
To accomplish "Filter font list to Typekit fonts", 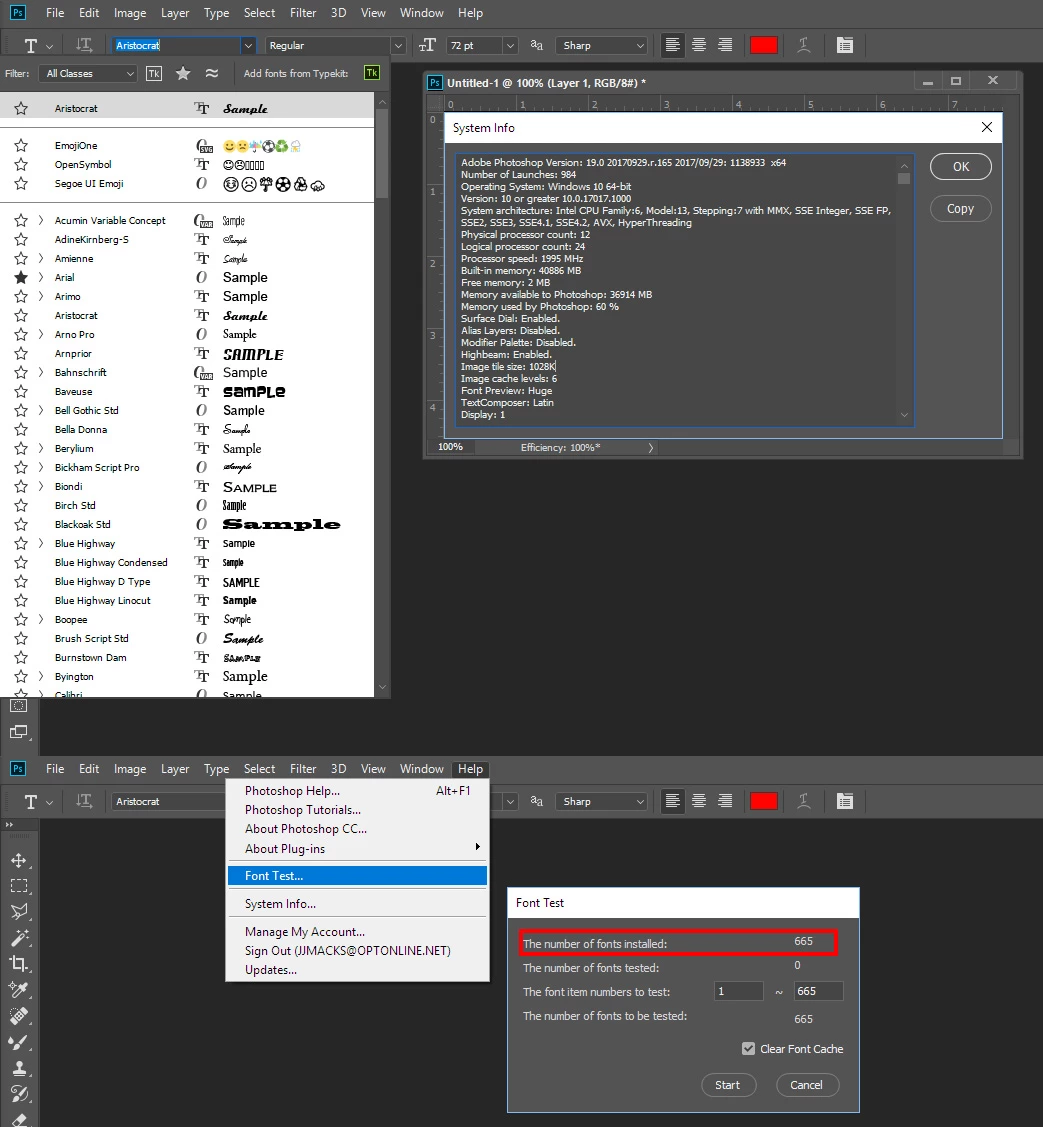I will (154, 73).
